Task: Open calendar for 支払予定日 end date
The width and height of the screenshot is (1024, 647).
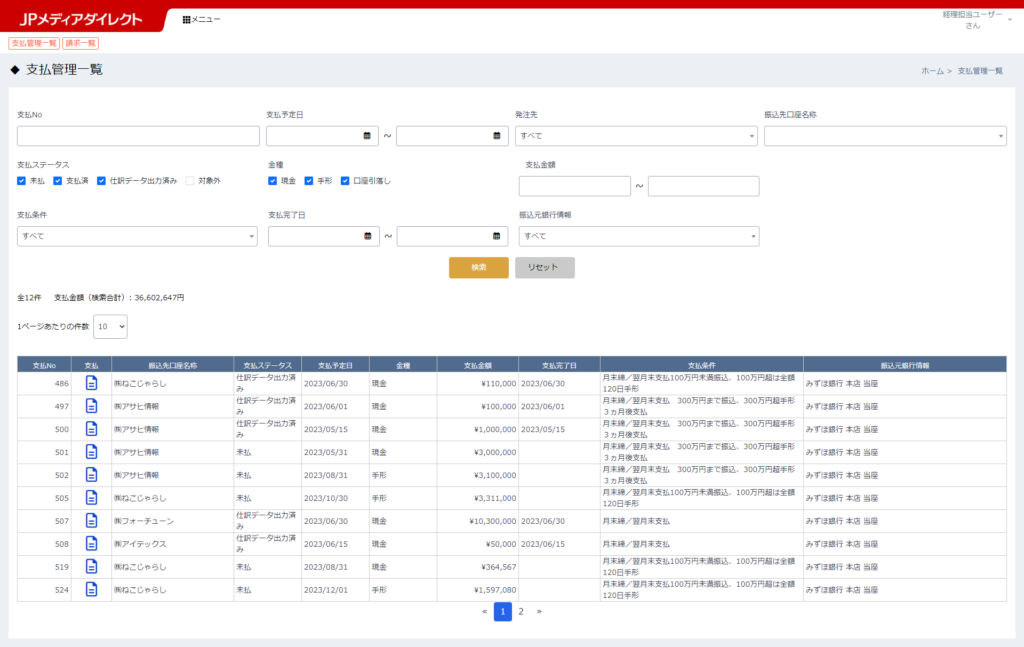Action: [496, 136]
